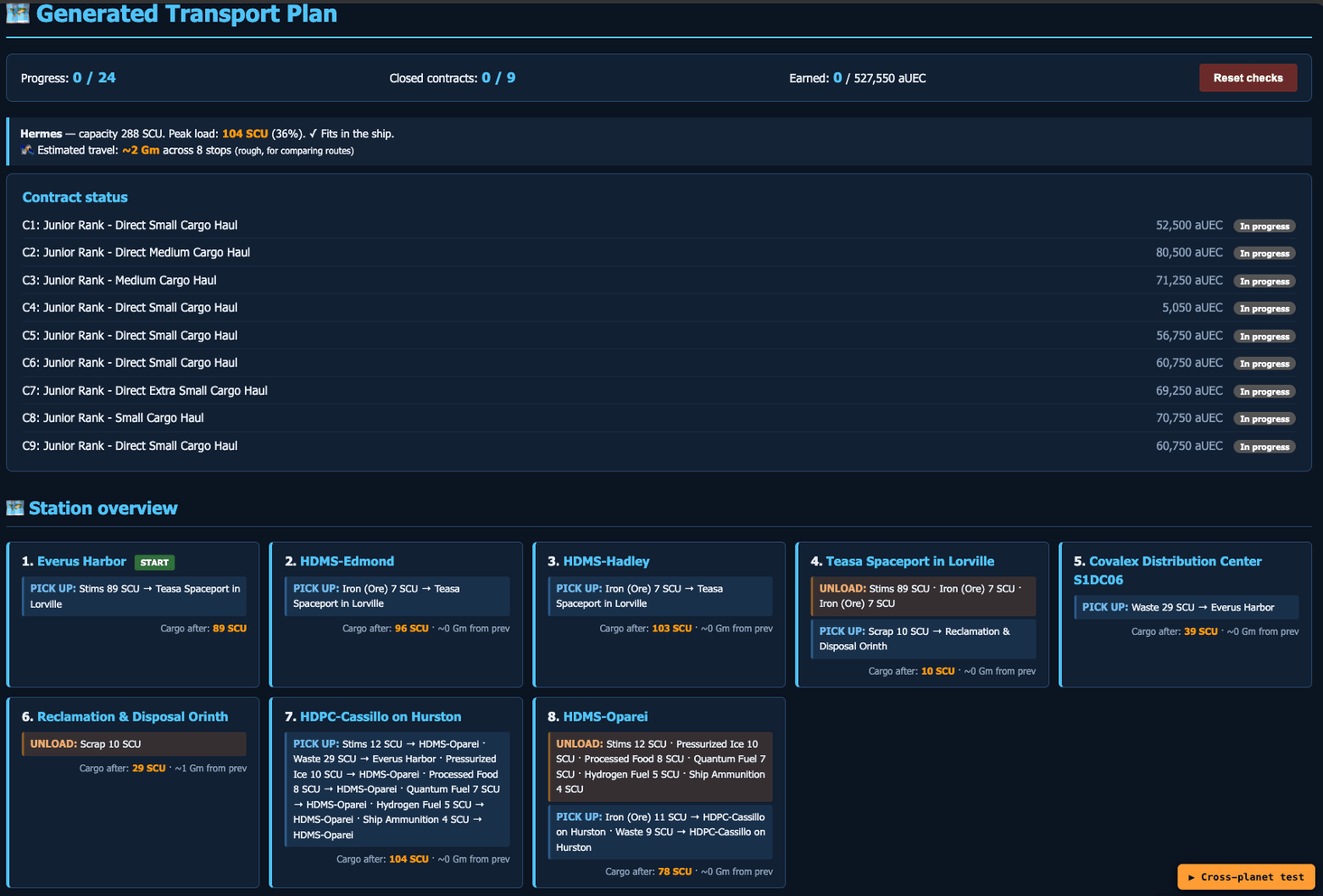Open Covalex Distribution Center S1DC06 link
1323x896 pixels.
(x=1167, y=571)
